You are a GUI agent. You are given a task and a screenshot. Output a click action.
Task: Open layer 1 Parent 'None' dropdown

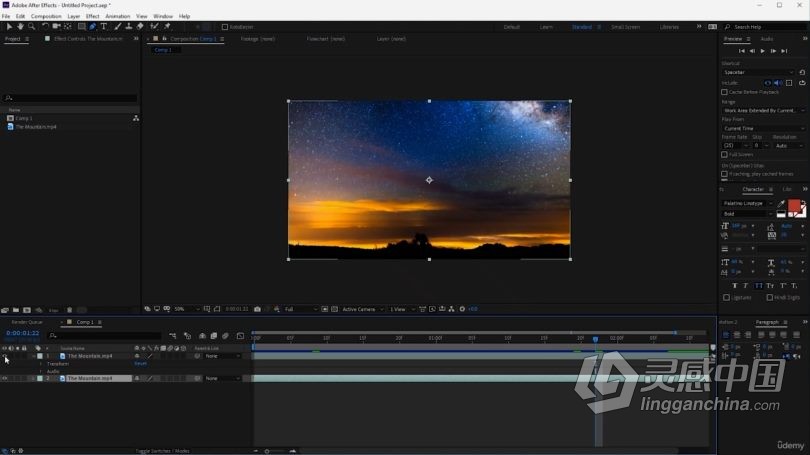coord(223,356)
